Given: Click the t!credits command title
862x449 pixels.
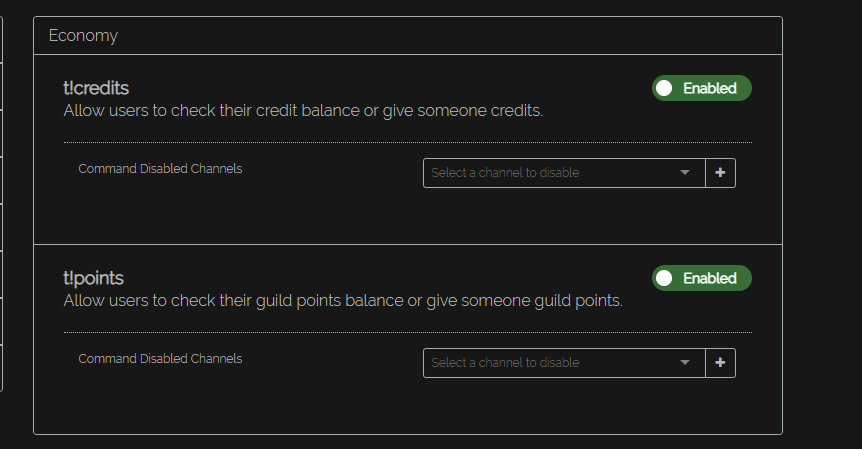Looking at the screenshot, I should click(x=96, y=88).
